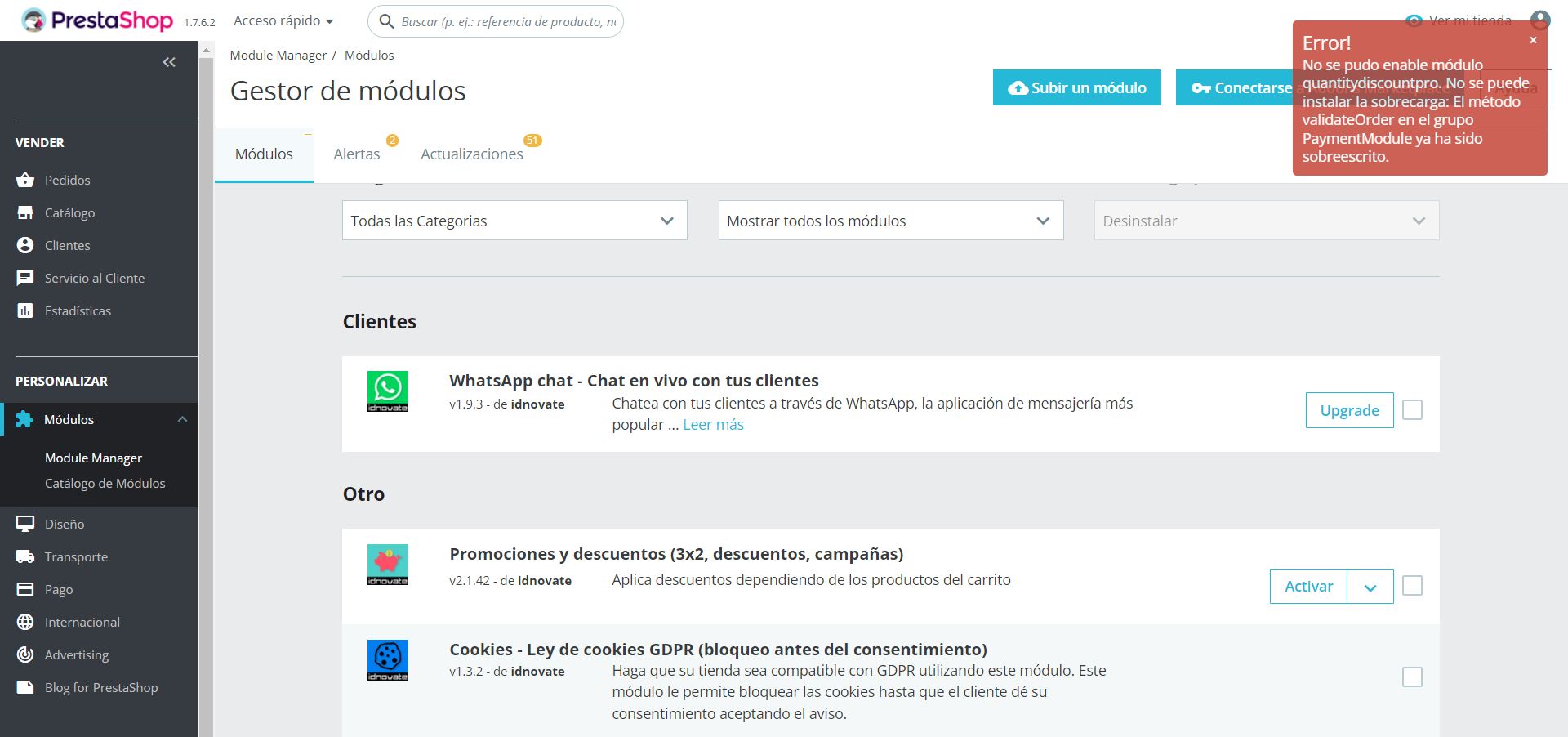Click the Blog for PrestaShop icon
Screen dimensions: 1568x737
(25, 687)
